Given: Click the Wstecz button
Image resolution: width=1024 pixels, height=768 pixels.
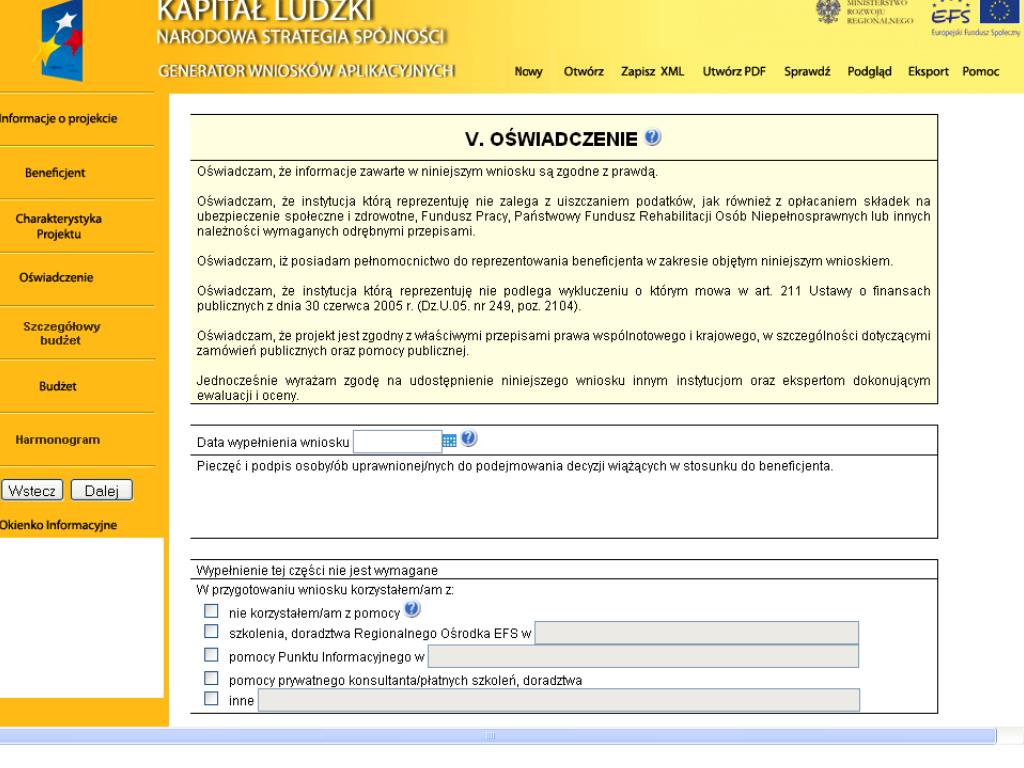Looking at the screenshot, I should tap(32, 490).
